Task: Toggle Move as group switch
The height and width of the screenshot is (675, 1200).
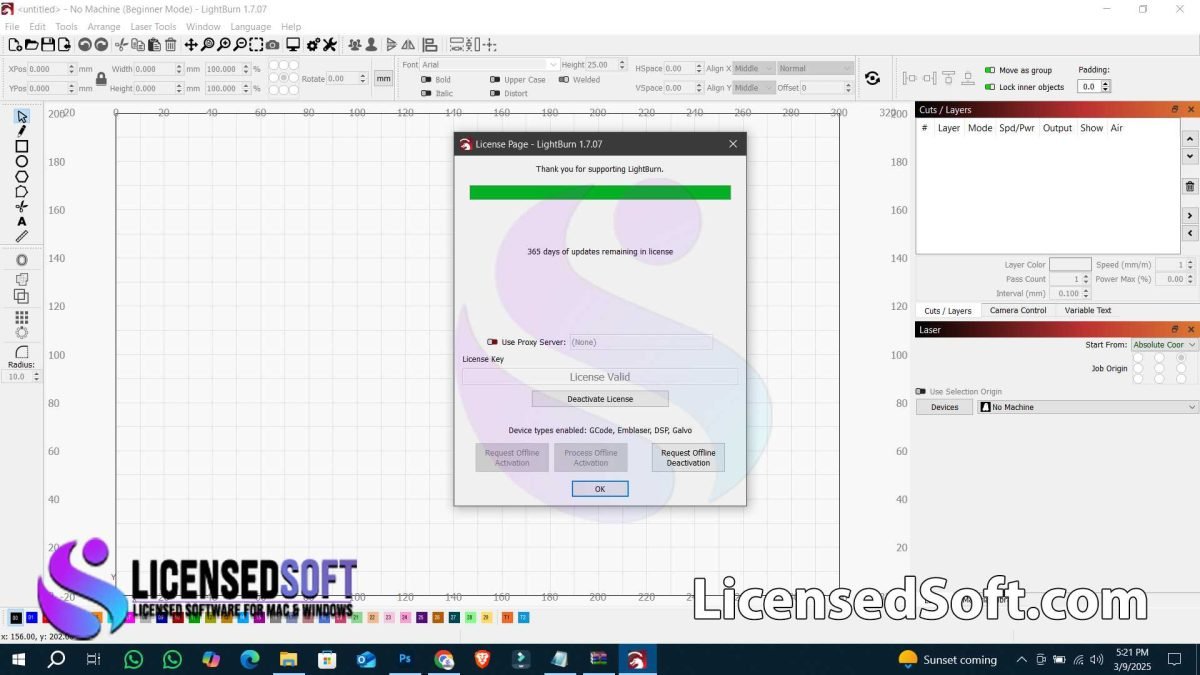Action: (990, 71)
